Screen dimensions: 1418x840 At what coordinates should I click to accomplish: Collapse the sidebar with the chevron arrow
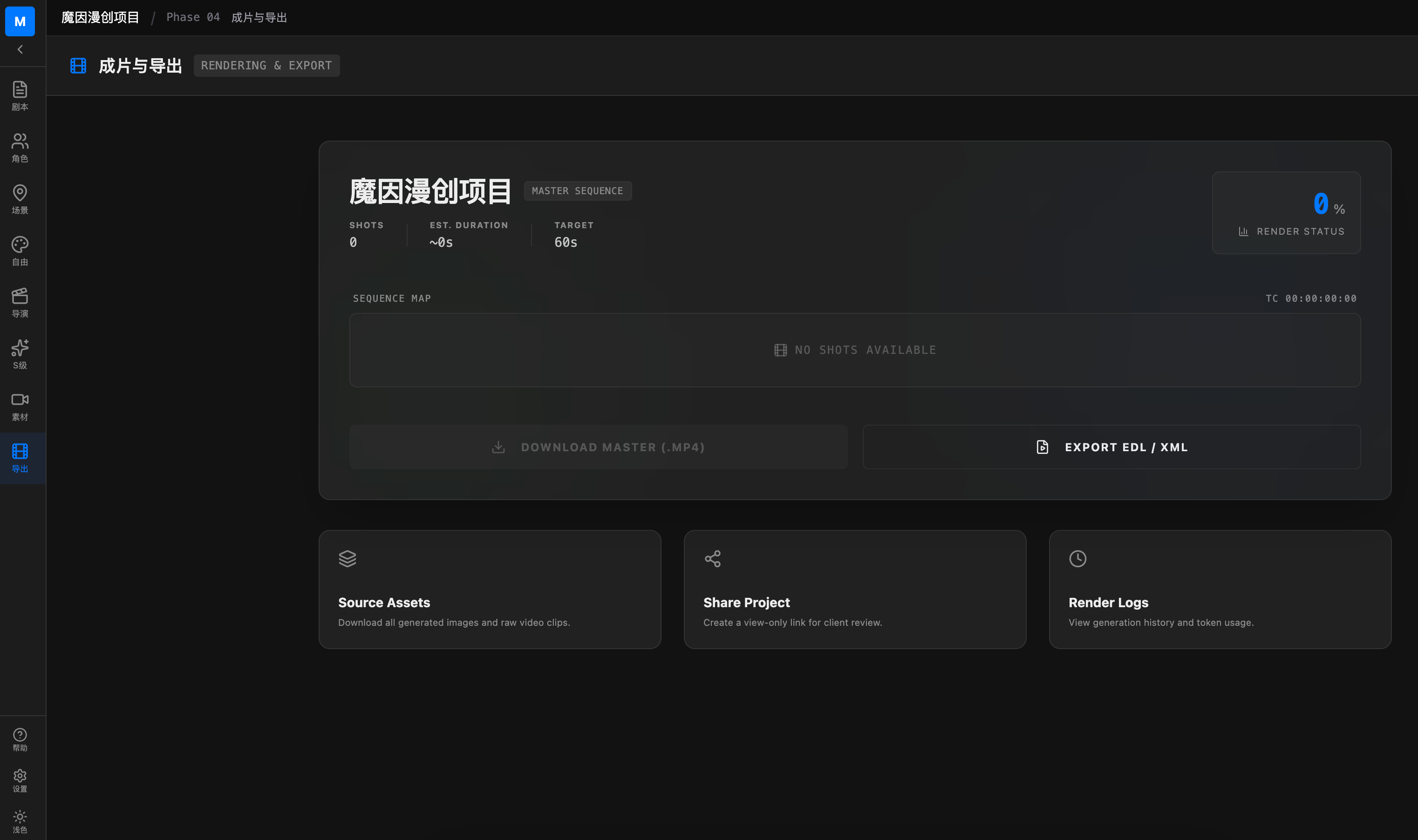coord(20,49)
